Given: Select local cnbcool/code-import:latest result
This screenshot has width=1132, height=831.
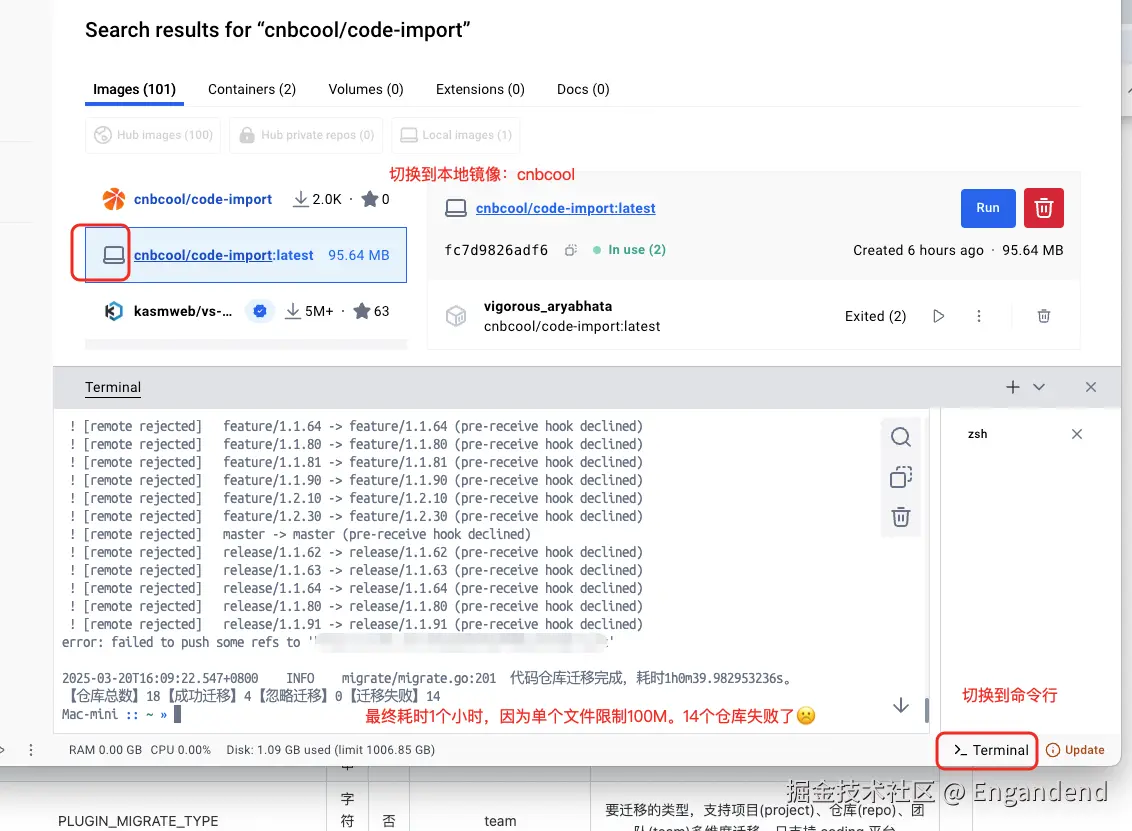Looking at the screenshot, I should pyautogui.click(x=246, y=255).
